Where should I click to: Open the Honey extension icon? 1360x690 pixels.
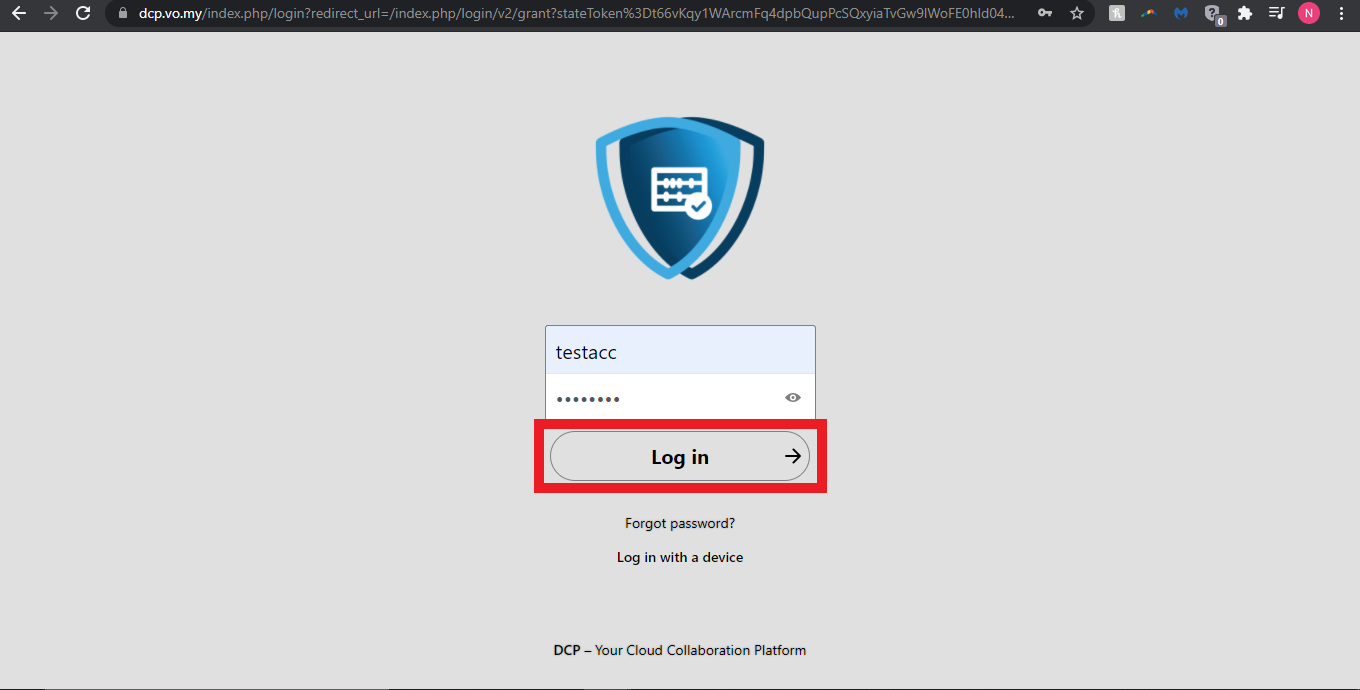coord(1117,14)
